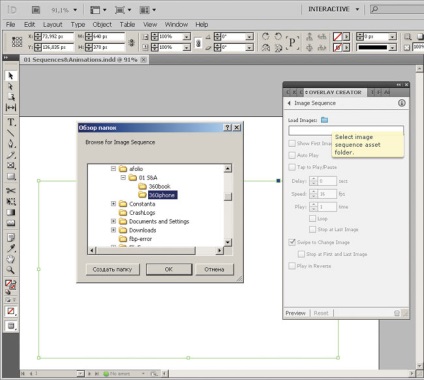Image resolution: width=424 pixels, height=380 pixels.
Task: Select the Page tool
Action: pyautogui.click(x=11, y=97)
